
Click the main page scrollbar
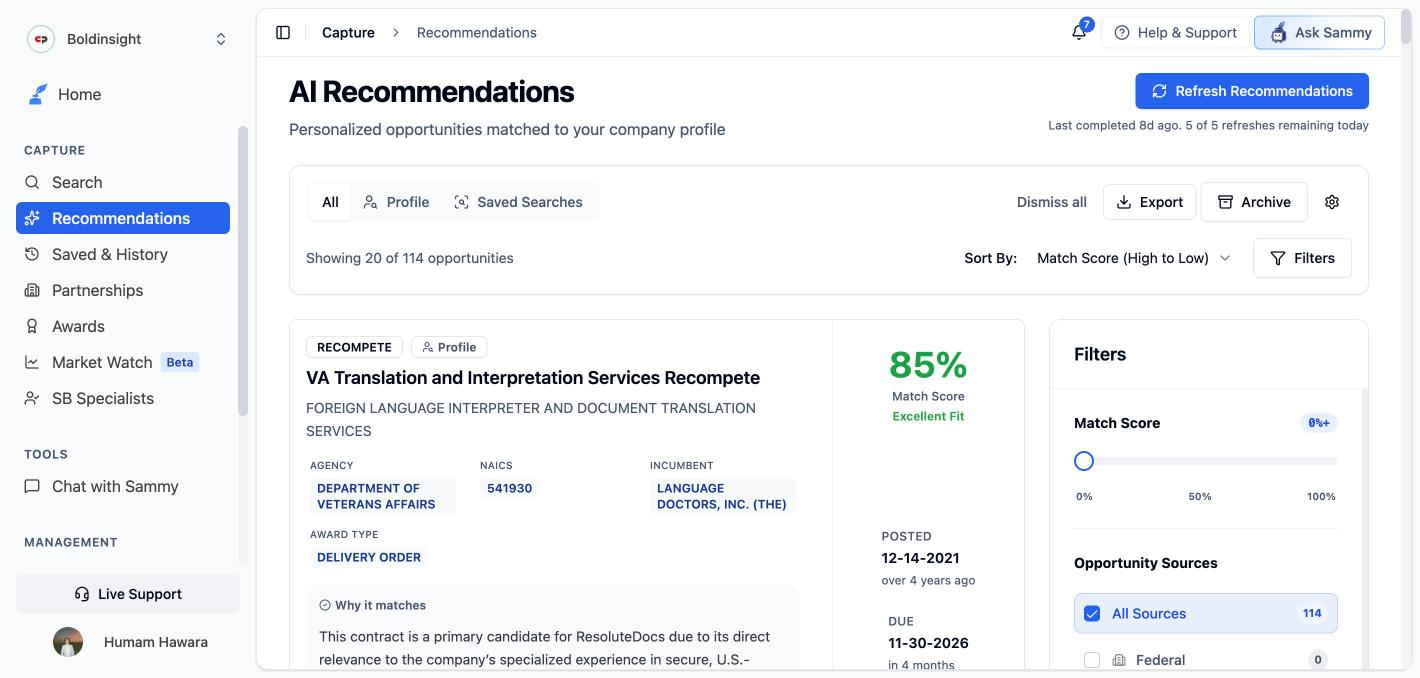coord(1405,27)
